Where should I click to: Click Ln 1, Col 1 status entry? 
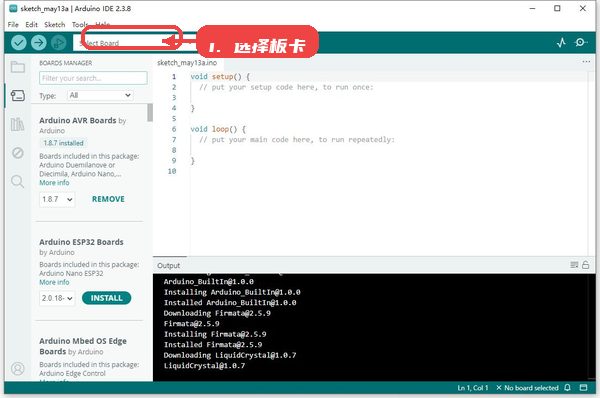click(x=473, y=388)
